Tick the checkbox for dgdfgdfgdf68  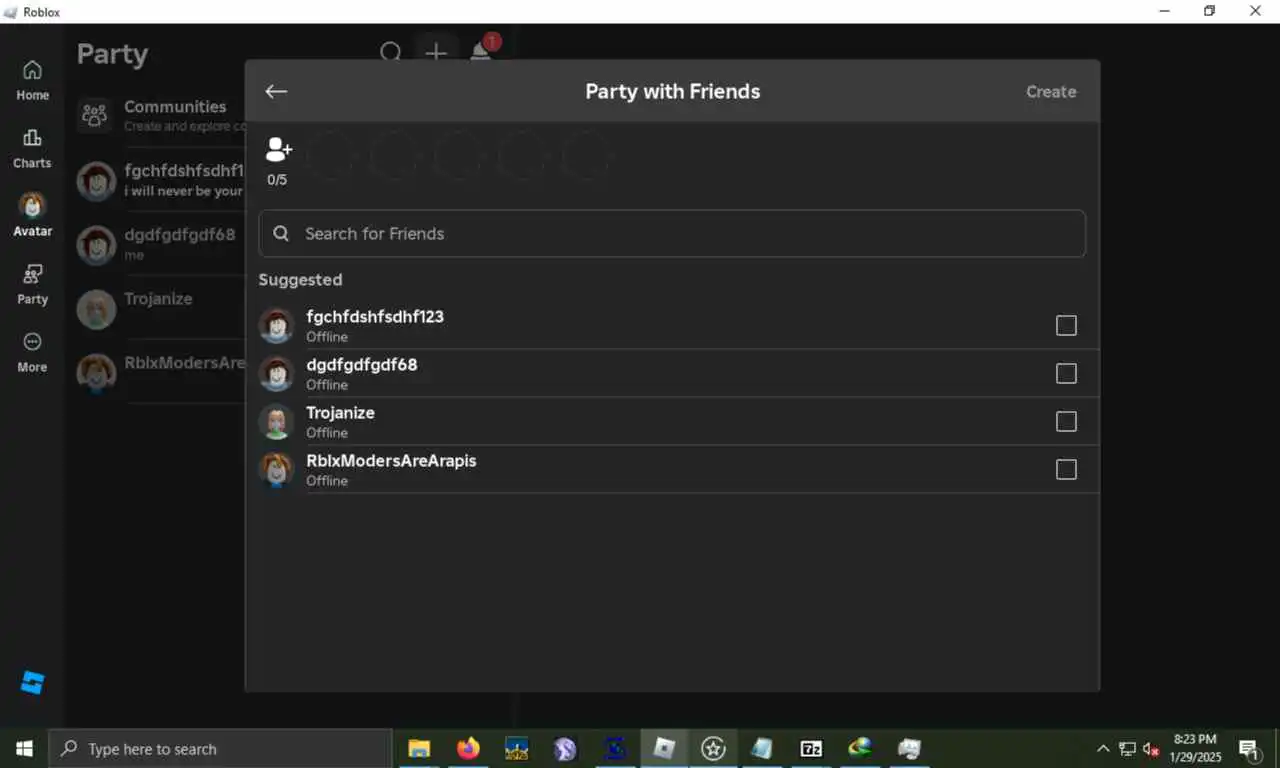(x=1066, y=373)
